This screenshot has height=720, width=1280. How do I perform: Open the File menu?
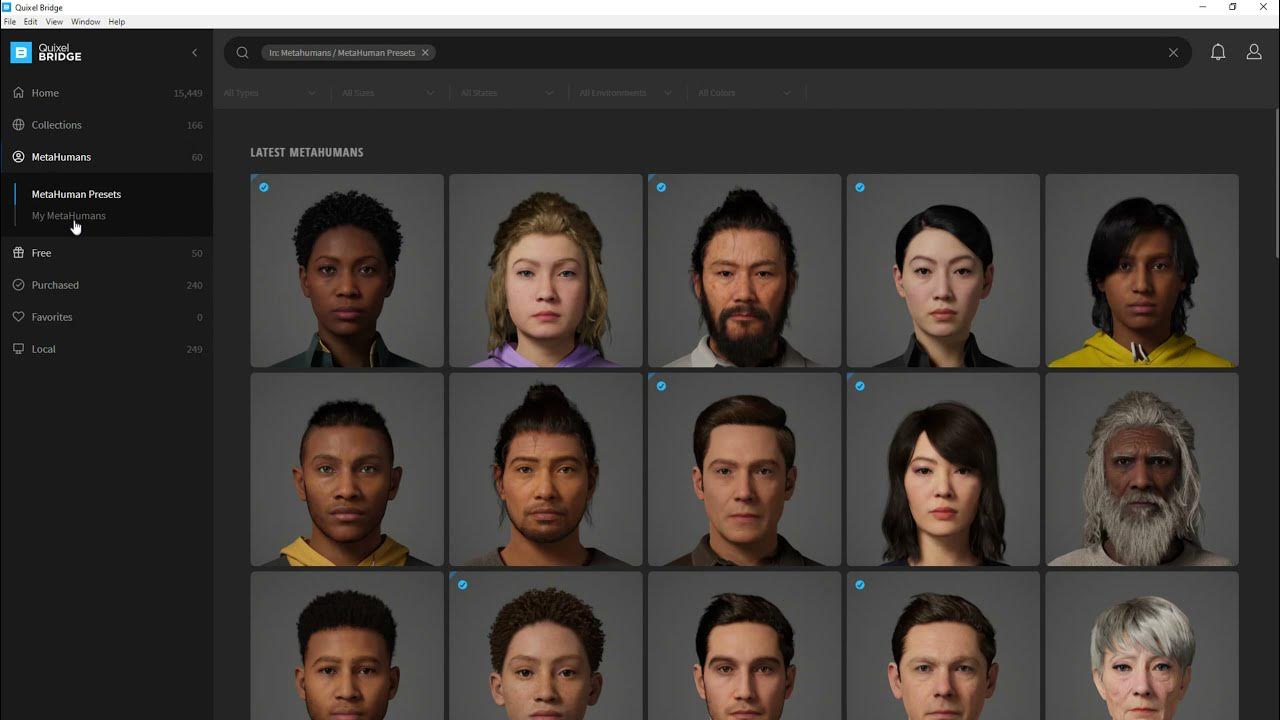coord(10,22)
